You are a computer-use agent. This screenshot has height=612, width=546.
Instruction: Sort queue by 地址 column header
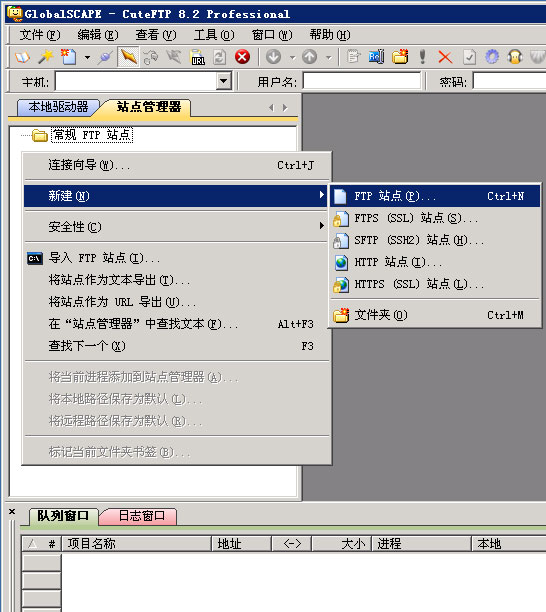241,544
